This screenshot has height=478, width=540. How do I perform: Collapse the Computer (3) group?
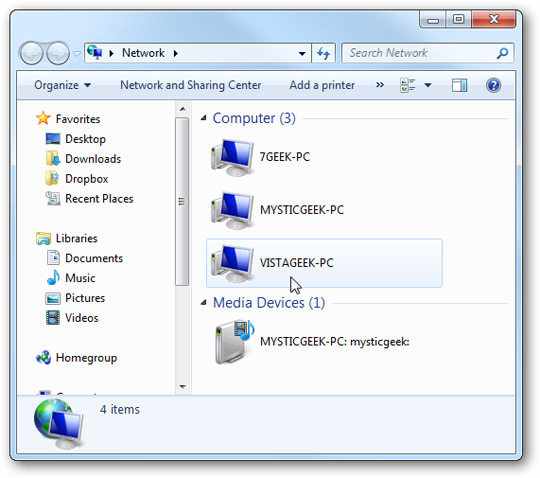pos(204,118)
